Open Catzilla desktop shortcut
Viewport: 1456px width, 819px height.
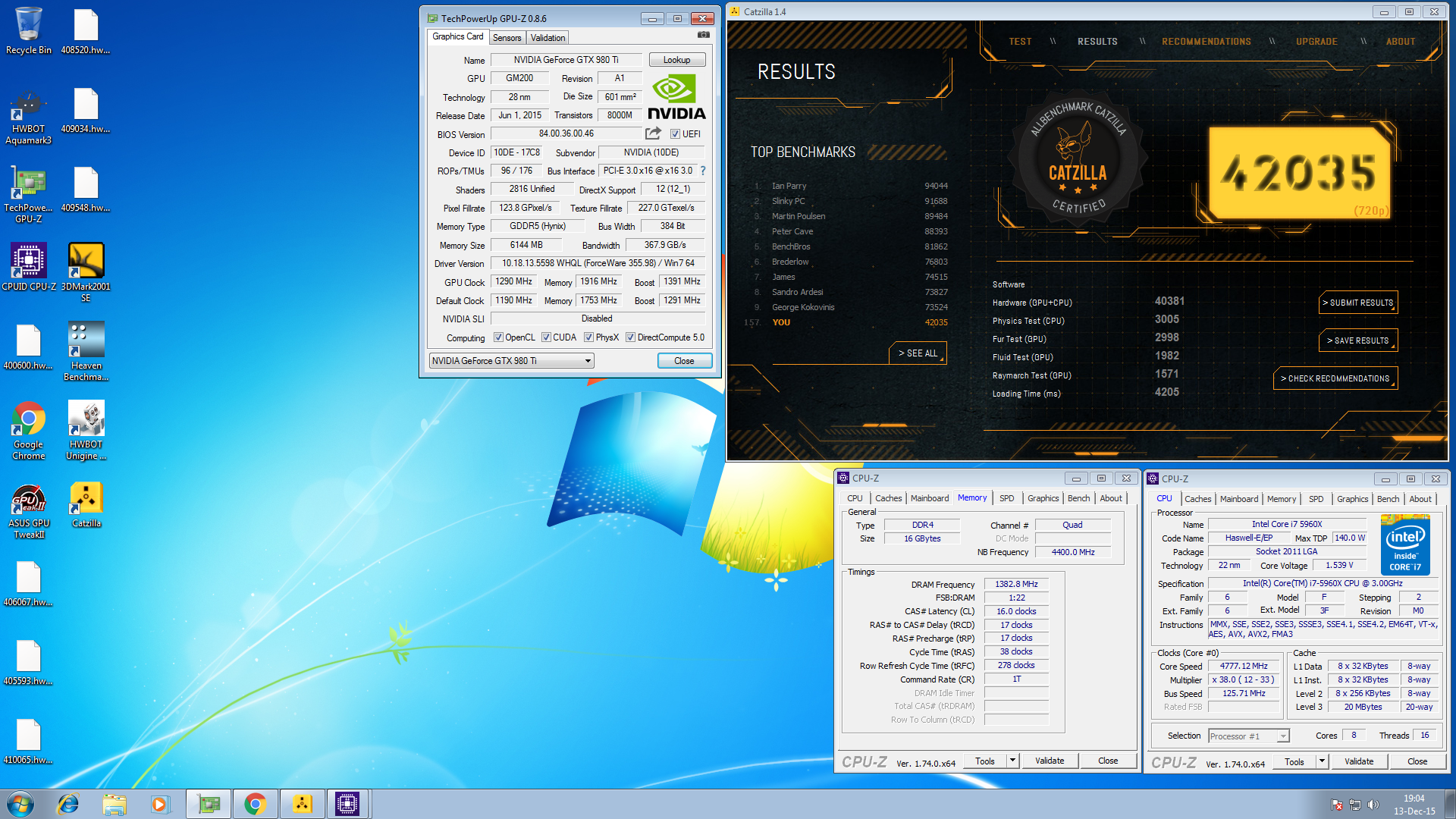(86, 506)
